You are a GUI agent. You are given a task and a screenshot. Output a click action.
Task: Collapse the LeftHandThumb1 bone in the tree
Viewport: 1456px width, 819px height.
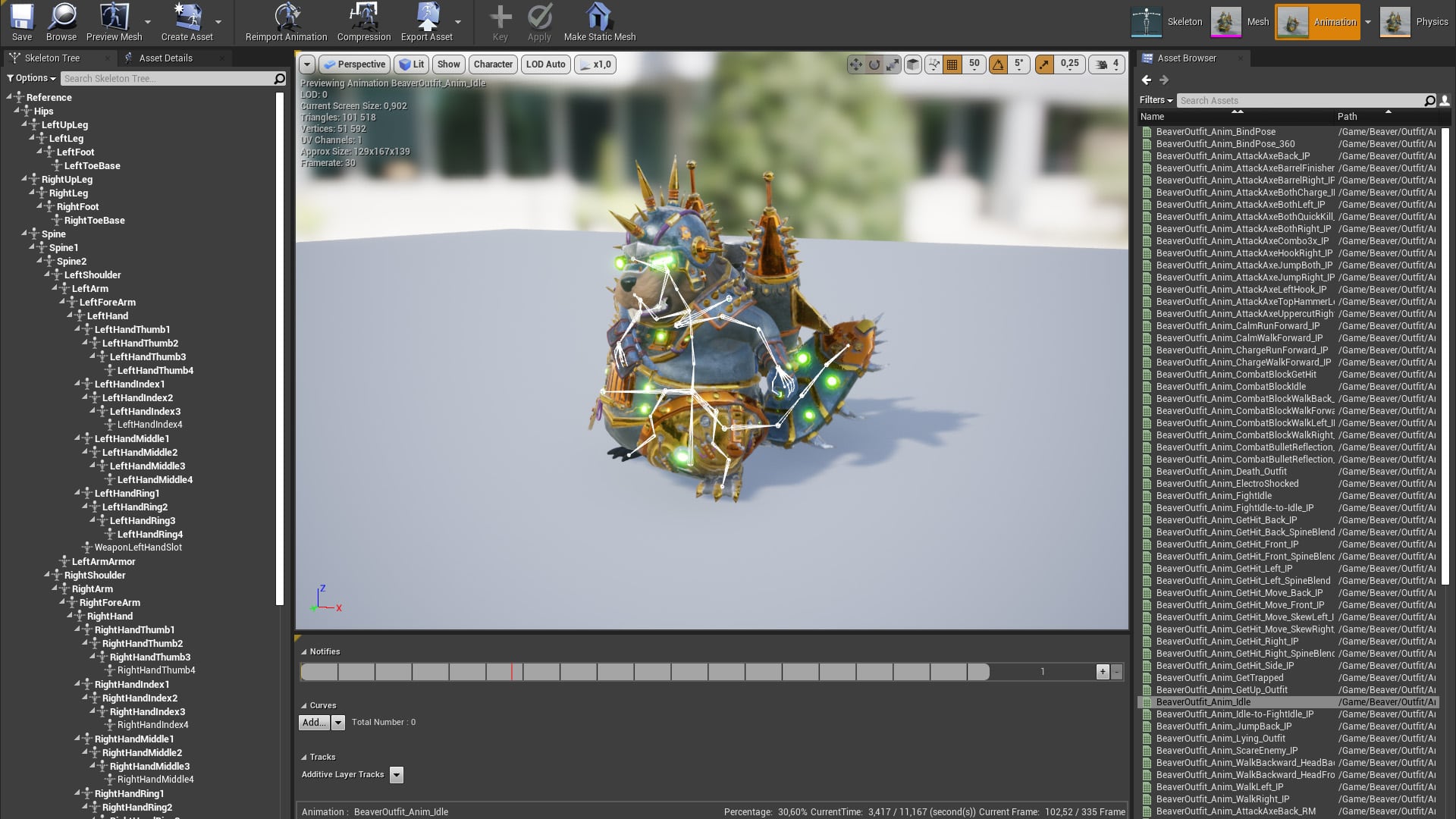click(x=78, y=329)
